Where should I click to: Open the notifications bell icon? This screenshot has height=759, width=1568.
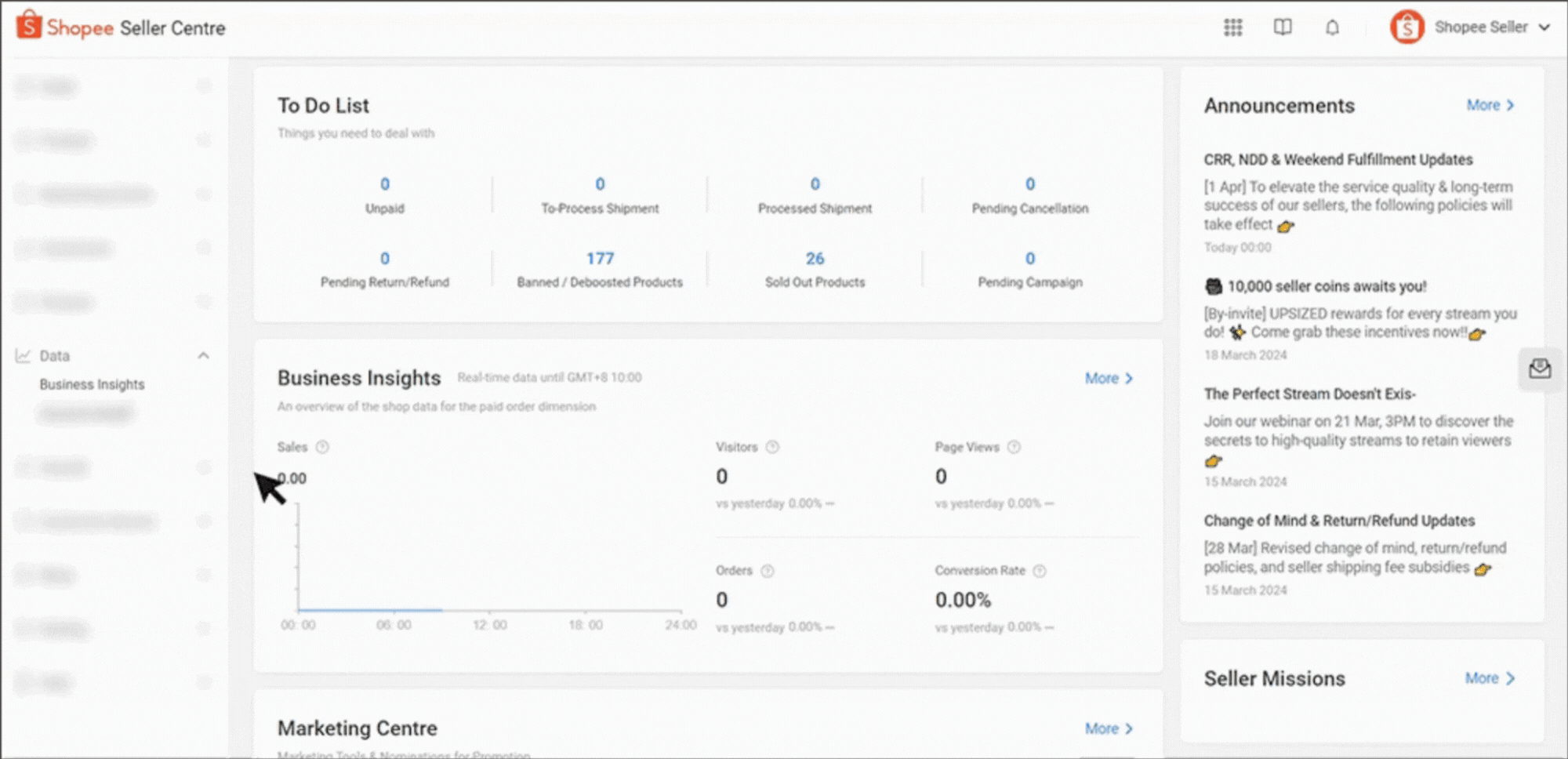pos(1332,27)
